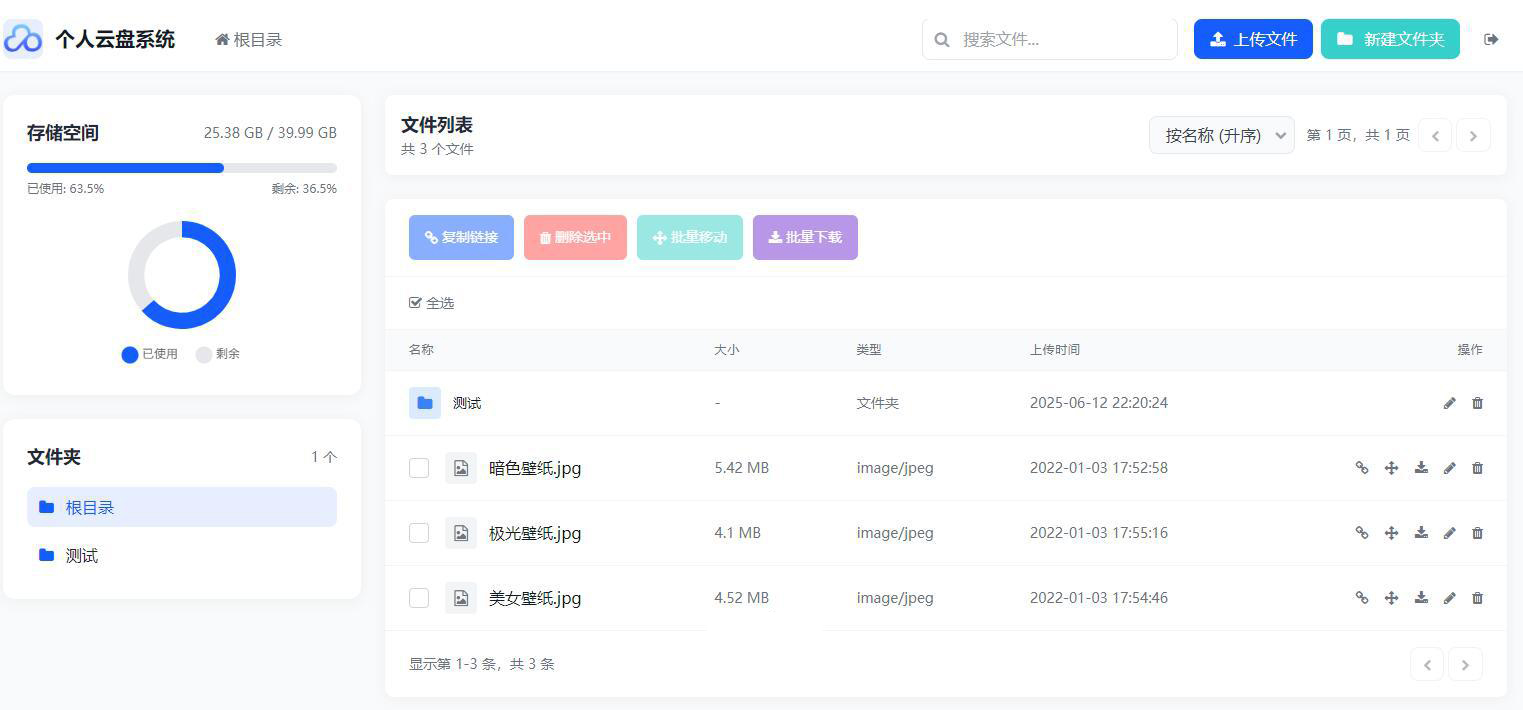Viewport: 1523px width, 710px height.
Task: Download 极光壁纸.jpg using its download icon
Action: pyautogui.click(x=1421, y=532)
